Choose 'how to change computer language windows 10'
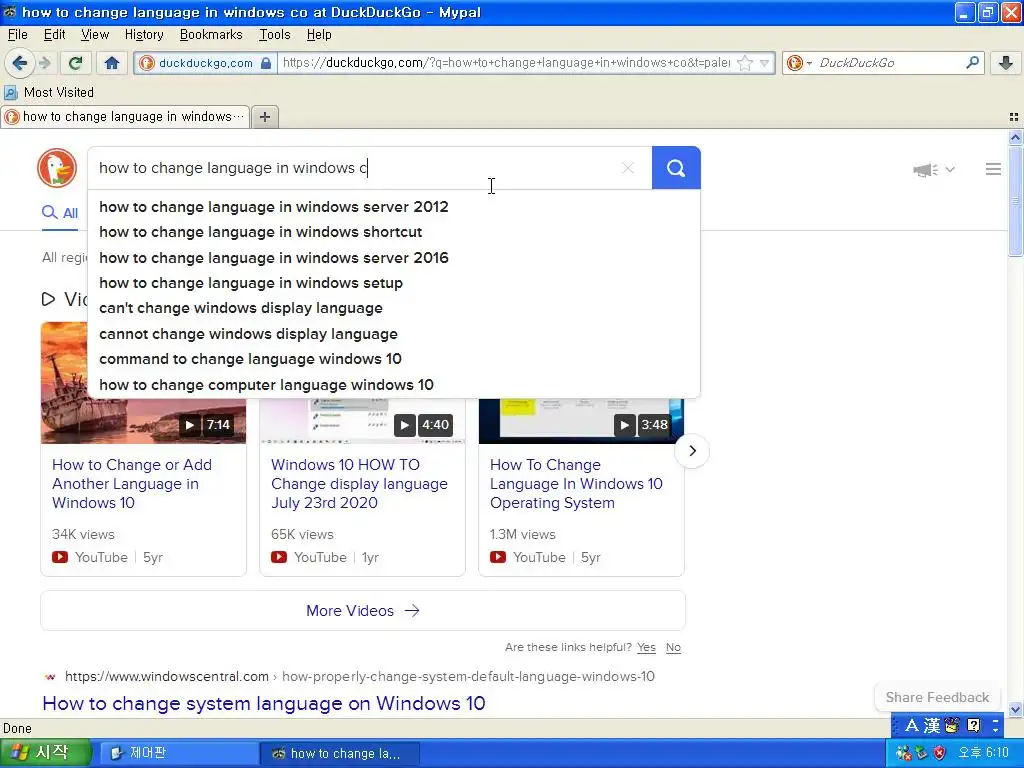The width and height of the screenshot is (1024, 768). [394, 385]
